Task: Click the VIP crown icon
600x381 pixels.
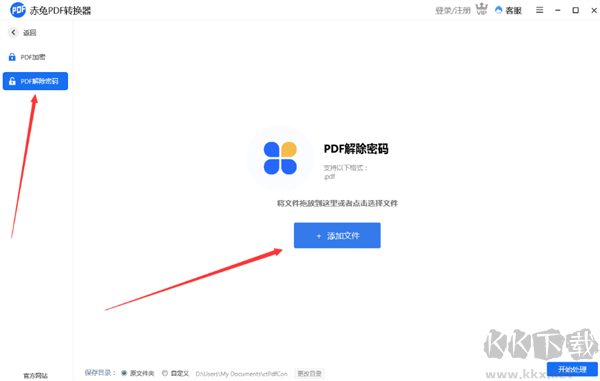Action: [x=481, y=9]
